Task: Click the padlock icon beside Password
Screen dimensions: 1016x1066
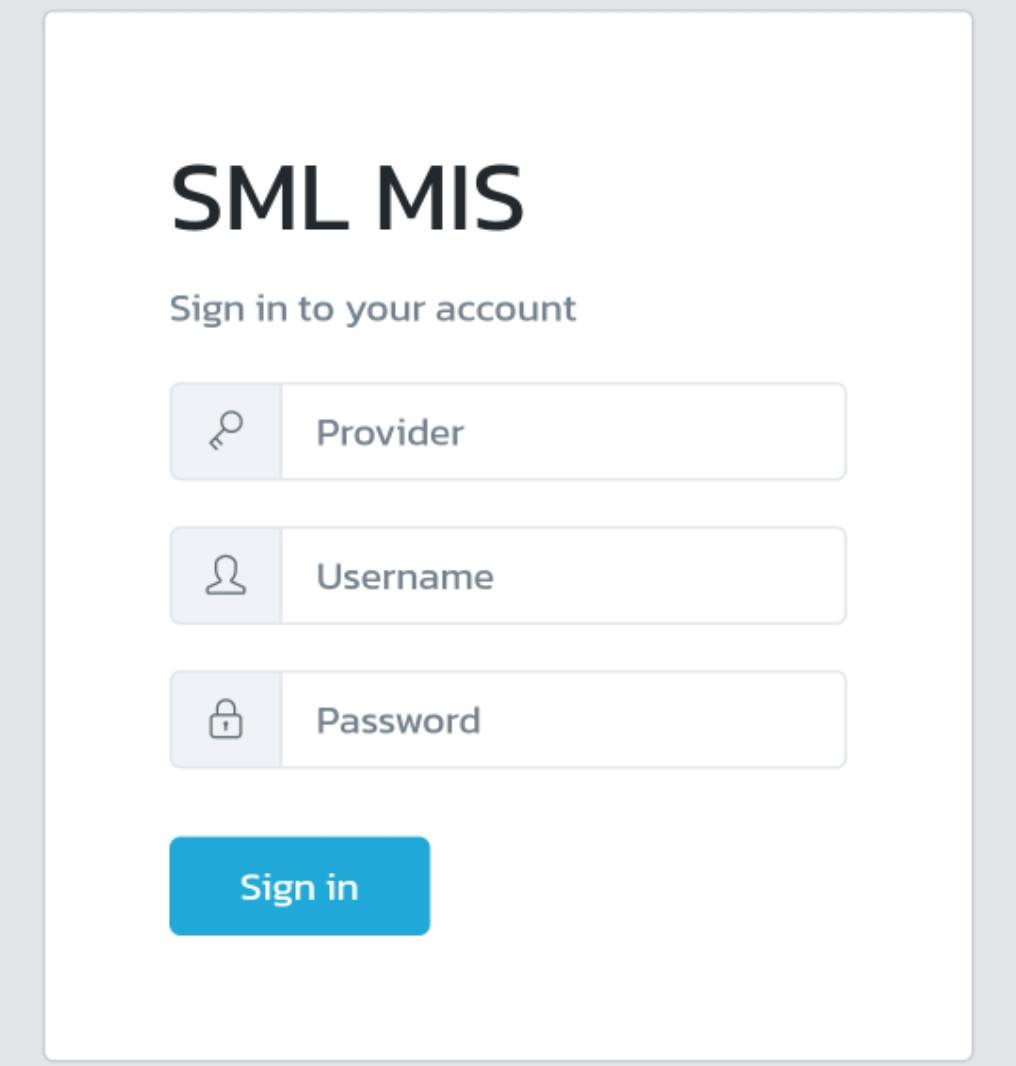Action: 226,720
